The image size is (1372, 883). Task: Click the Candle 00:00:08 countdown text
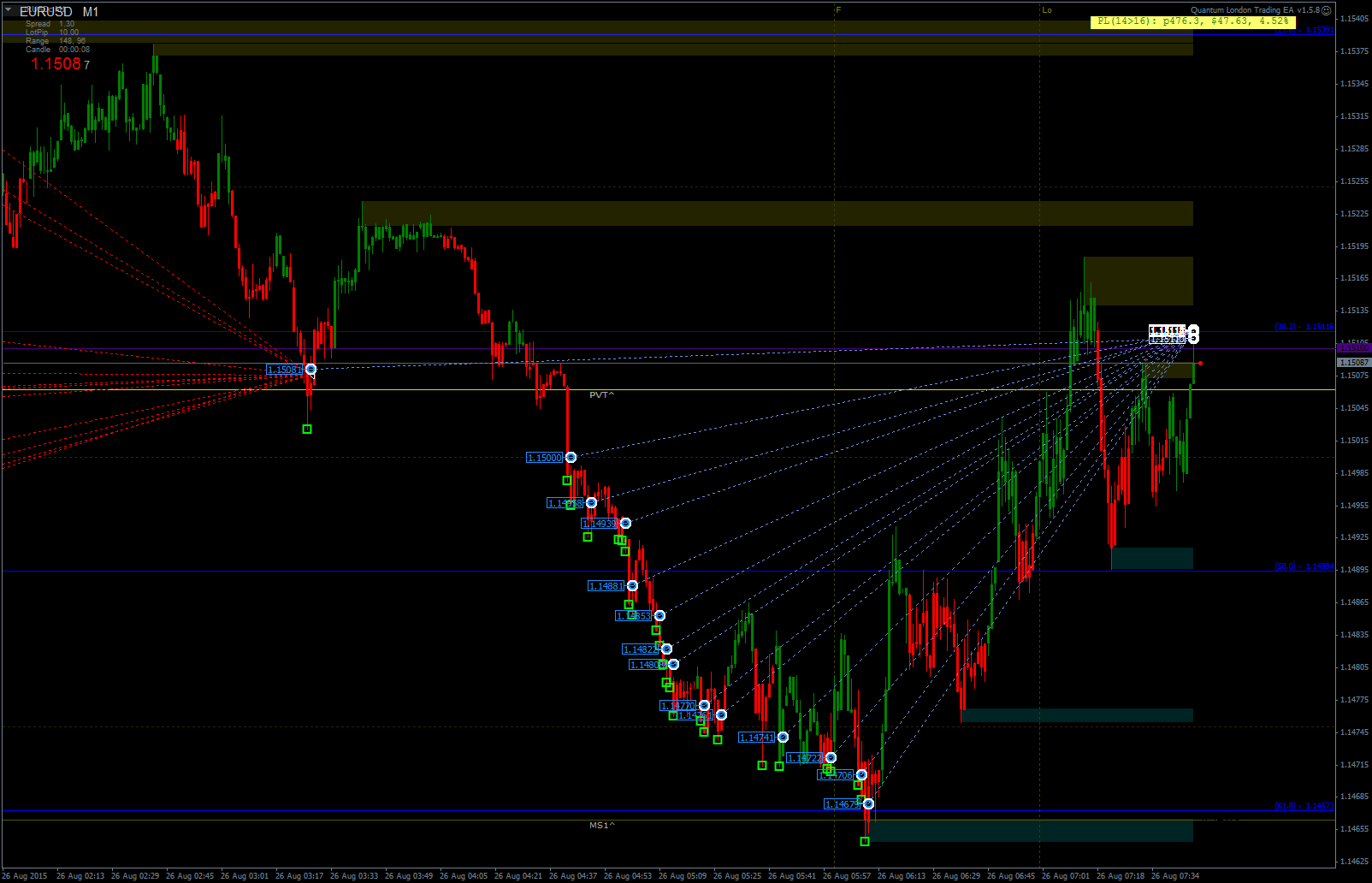pyautogui.click(x=57, y=50)
